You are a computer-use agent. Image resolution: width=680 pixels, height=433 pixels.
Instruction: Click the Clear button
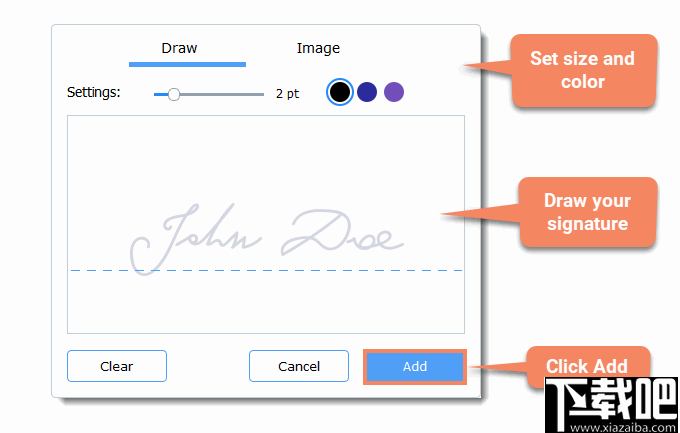[117, 366]
